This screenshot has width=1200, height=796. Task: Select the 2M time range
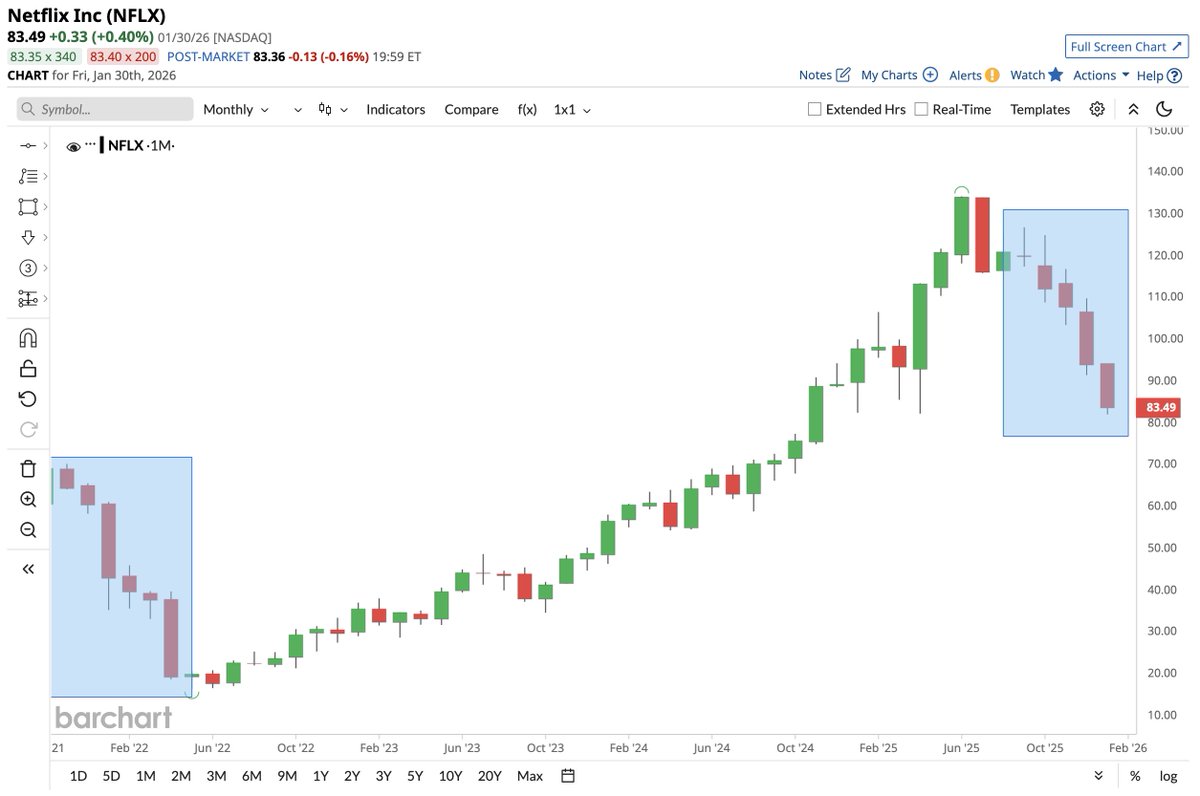click(x=181, y=775)
